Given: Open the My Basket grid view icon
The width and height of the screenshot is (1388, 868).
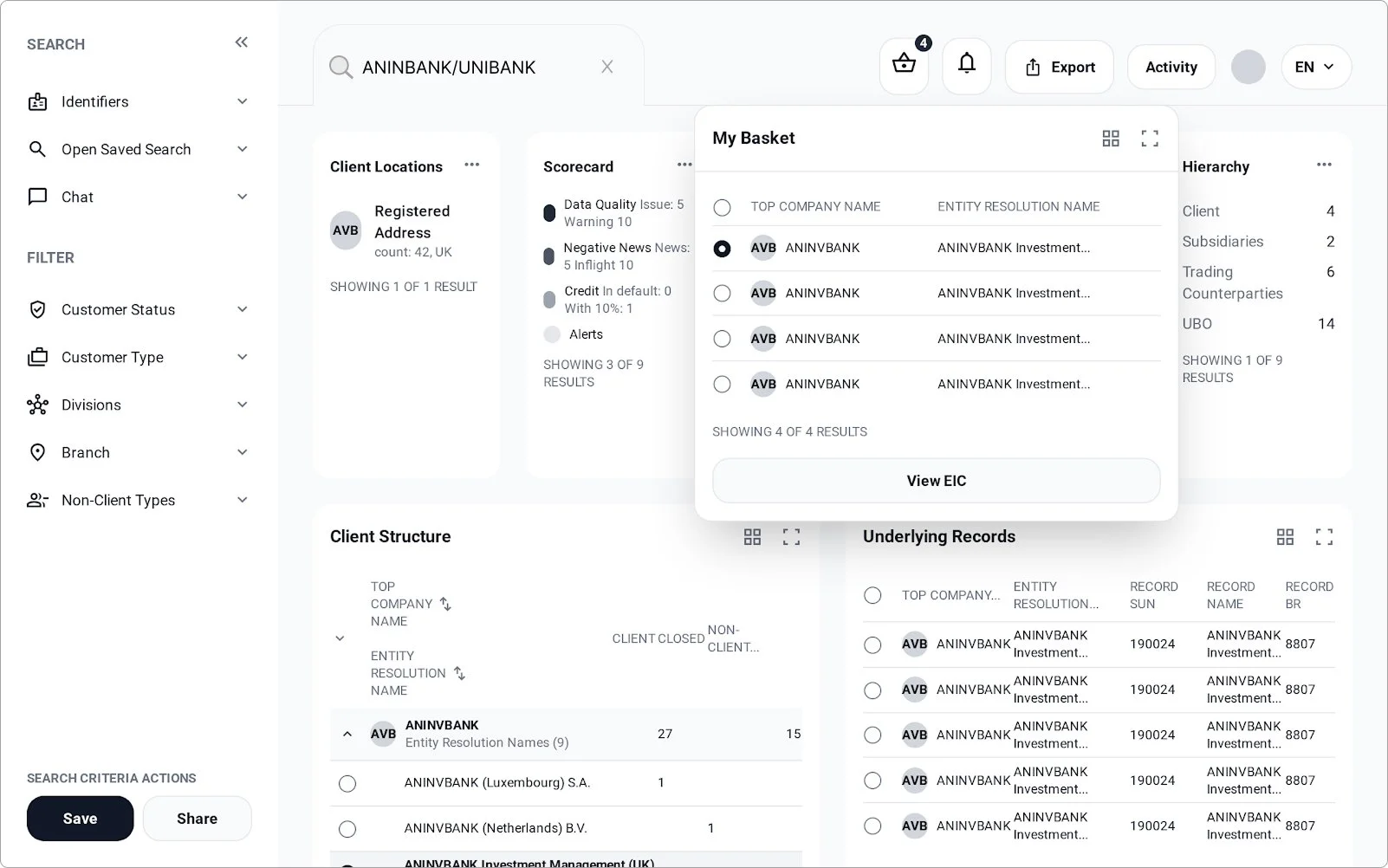Looking at the screenshot, I should [1111, 138].
